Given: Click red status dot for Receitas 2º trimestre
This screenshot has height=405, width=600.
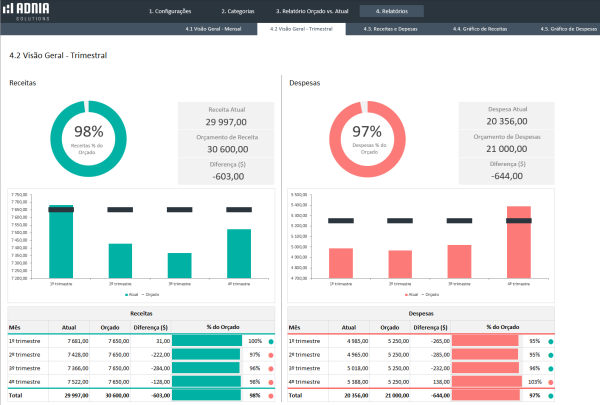Looking at the screenshot, I should point(270,355).
